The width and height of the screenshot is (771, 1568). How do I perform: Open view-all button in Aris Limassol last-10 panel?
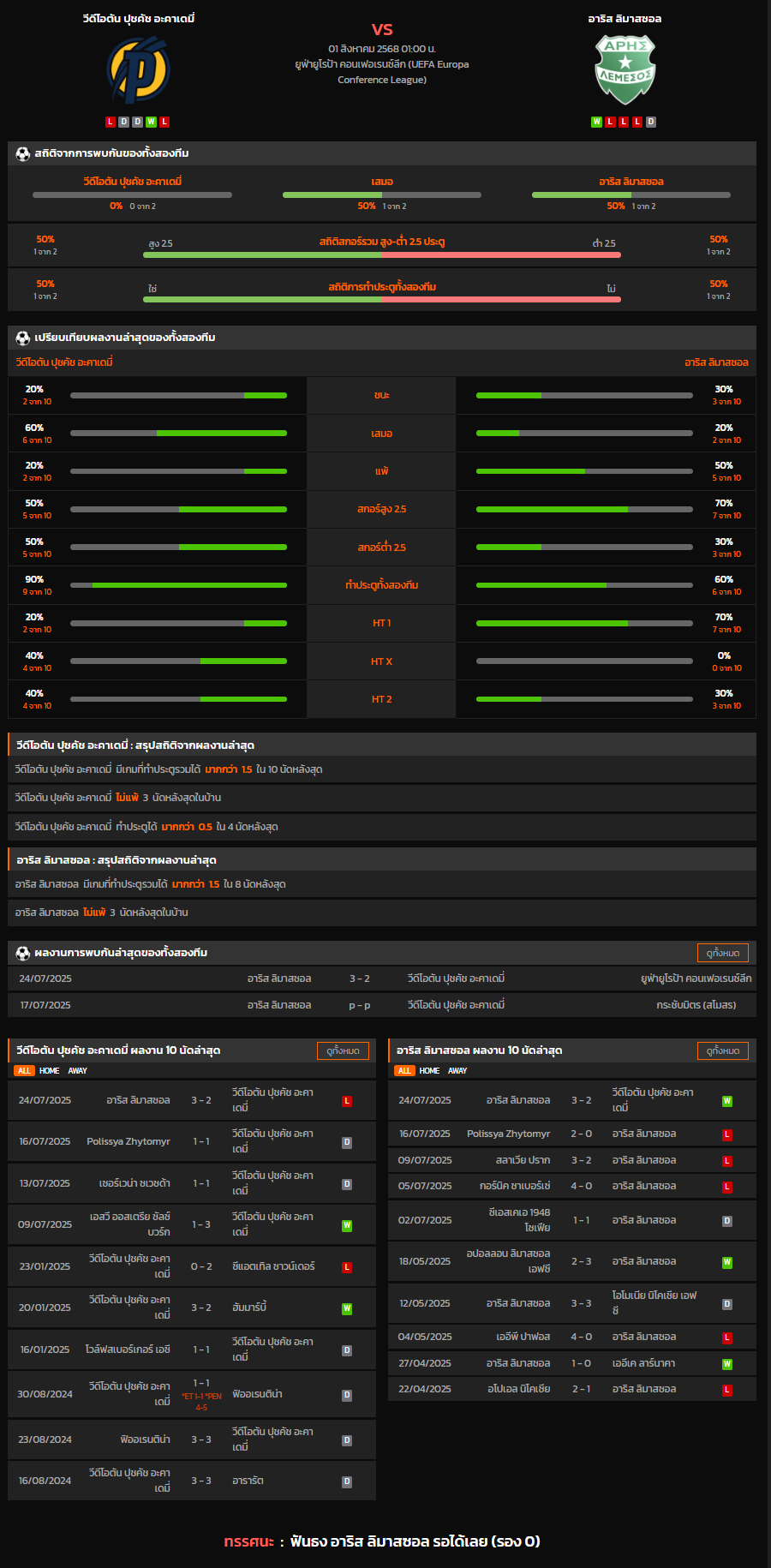point(723,1050)
